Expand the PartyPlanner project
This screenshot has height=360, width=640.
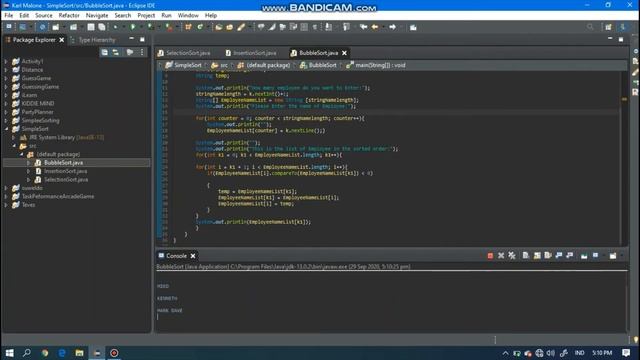[6, 112]
